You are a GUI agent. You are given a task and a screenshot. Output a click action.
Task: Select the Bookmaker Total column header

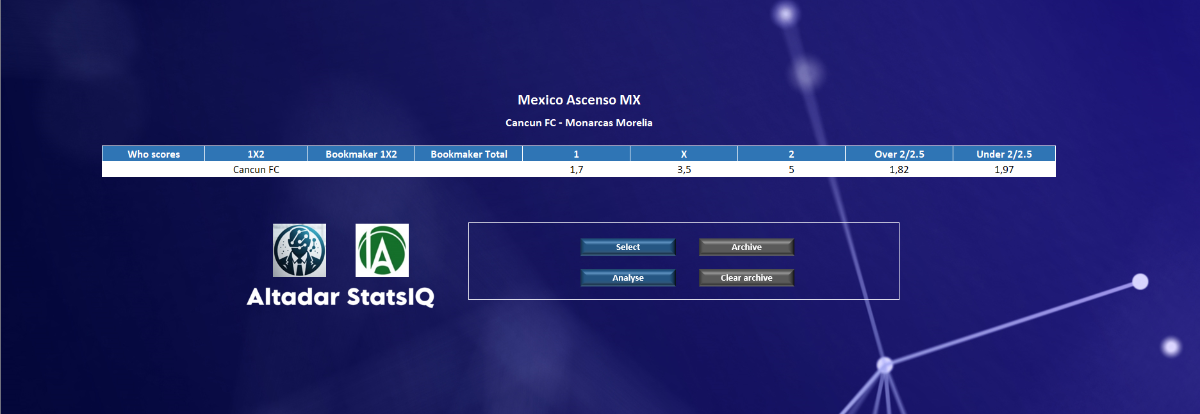coord(469,154)
